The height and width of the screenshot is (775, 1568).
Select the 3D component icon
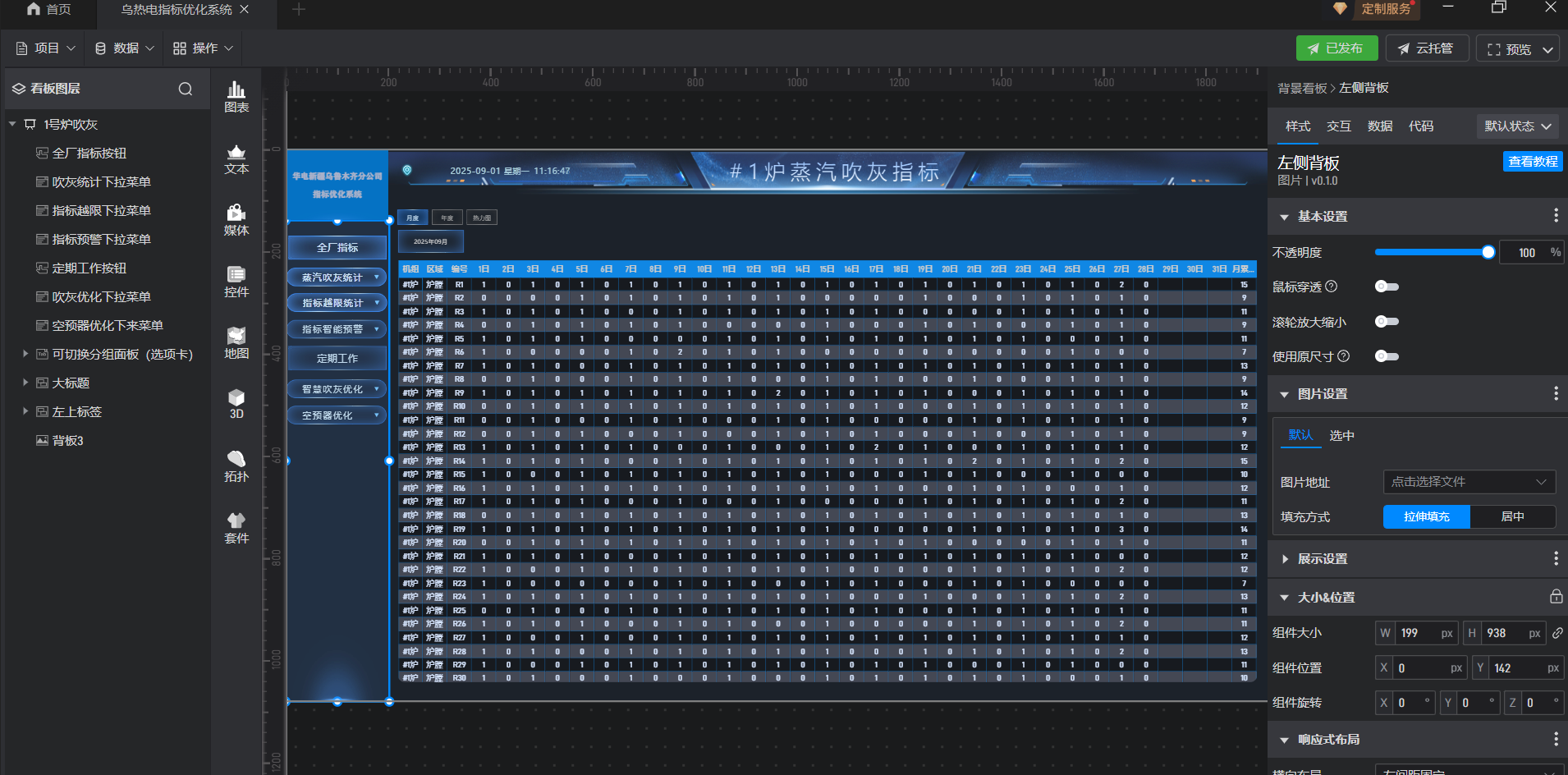tap(236, 404)
